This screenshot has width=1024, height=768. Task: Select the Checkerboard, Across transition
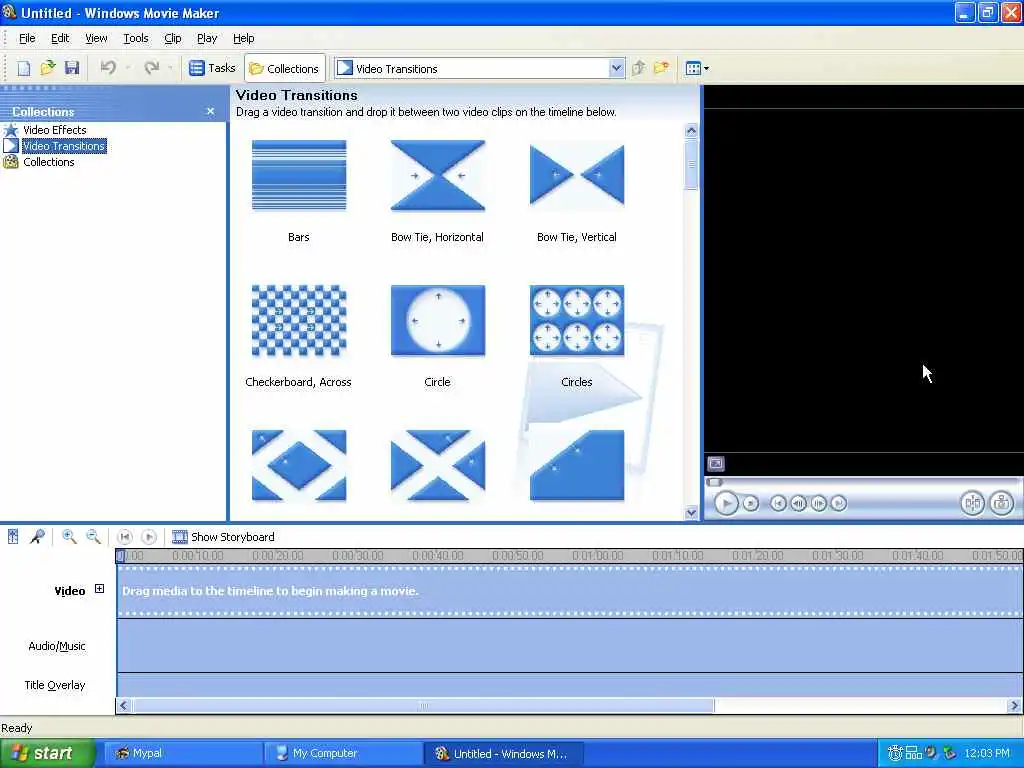pos(299,320)
